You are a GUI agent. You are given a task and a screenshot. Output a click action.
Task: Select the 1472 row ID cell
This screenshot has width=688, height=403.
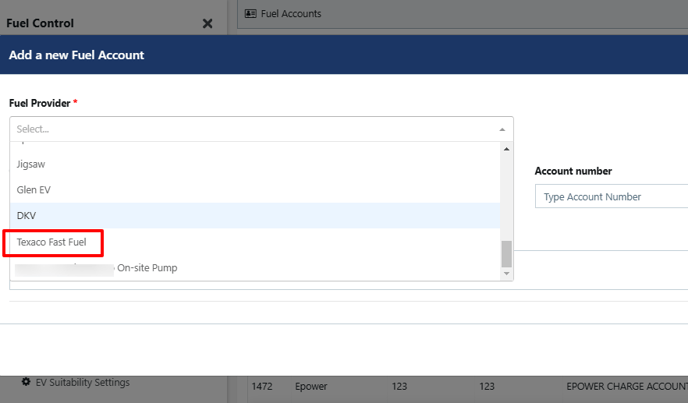click(262, 386)
